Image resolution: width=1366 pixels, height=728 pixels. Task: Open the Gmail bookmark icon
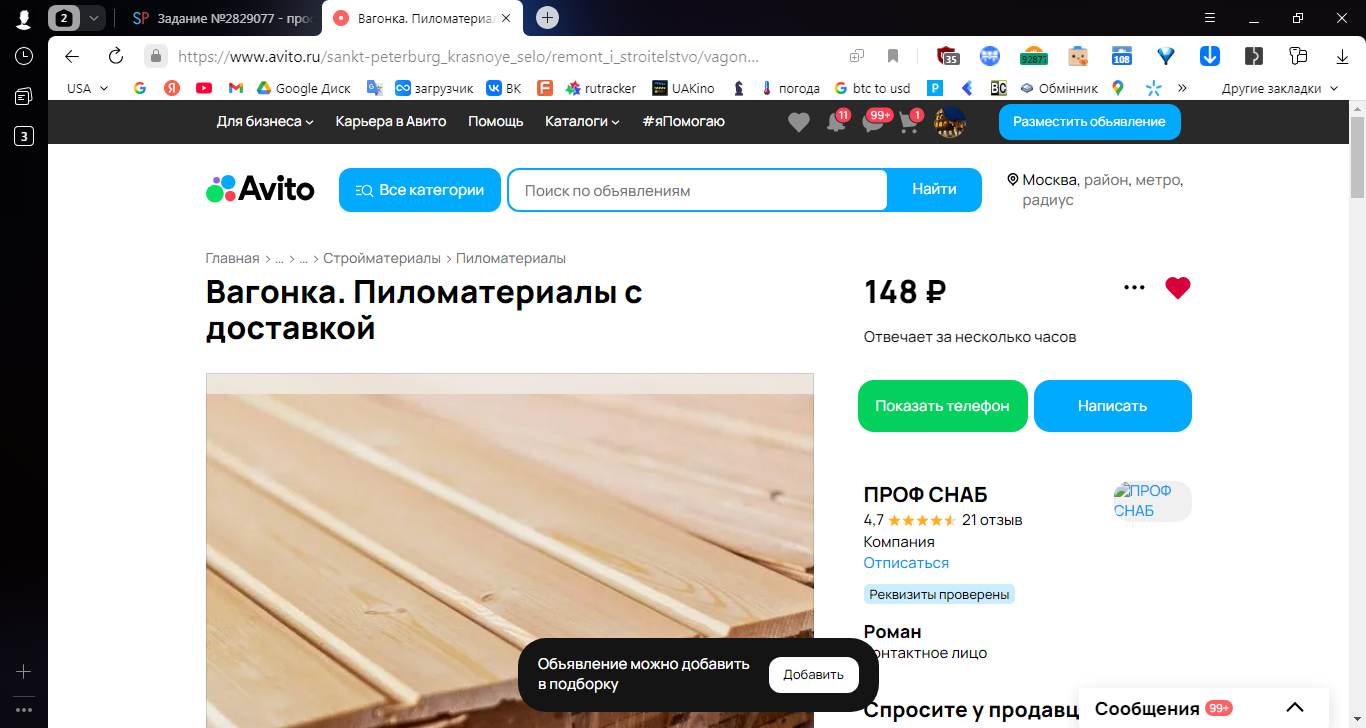tap(236, 88)
